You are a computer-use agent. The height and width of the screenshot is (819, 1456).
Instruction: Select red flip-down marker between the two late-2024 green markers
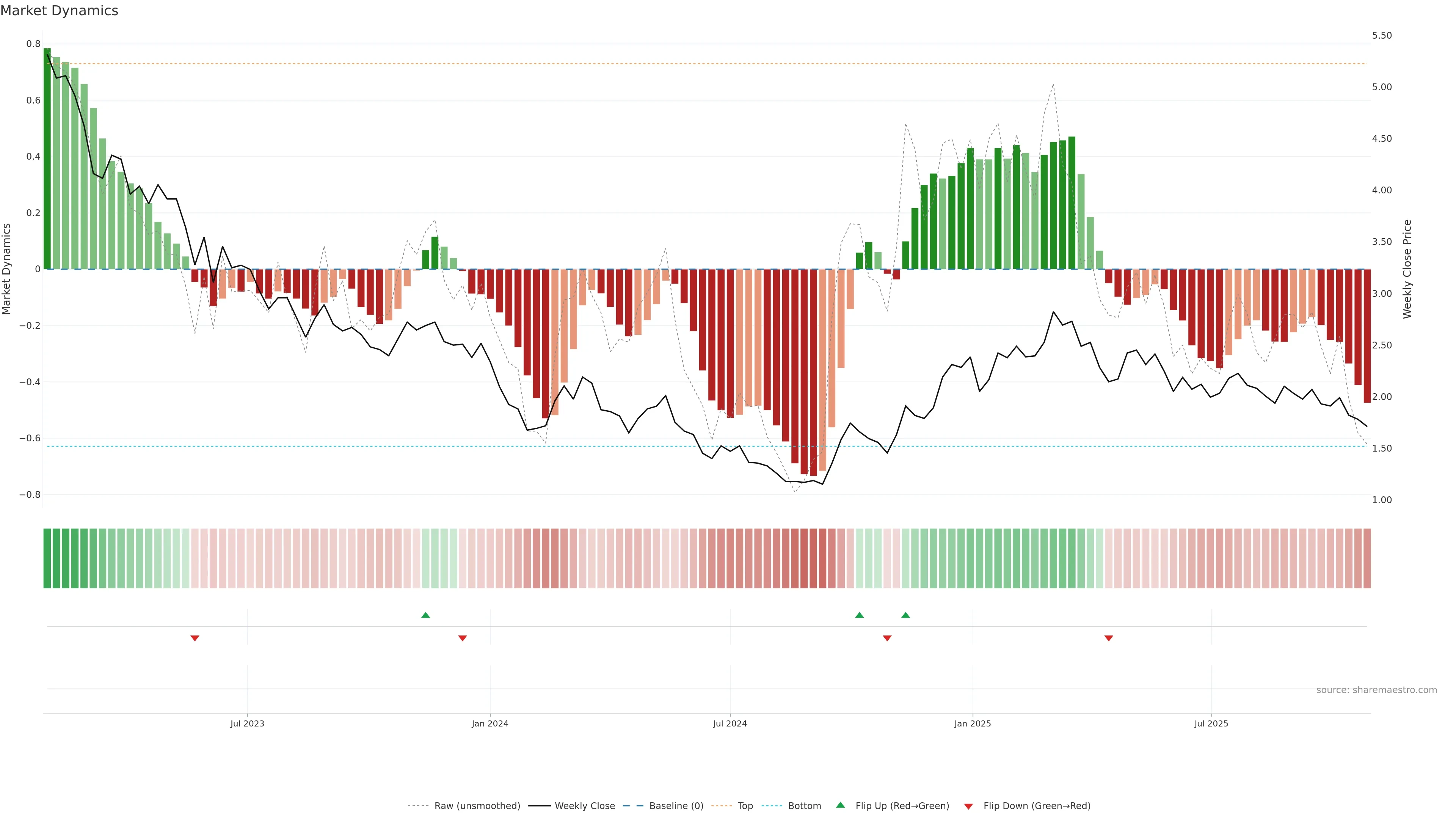(887, 638)
